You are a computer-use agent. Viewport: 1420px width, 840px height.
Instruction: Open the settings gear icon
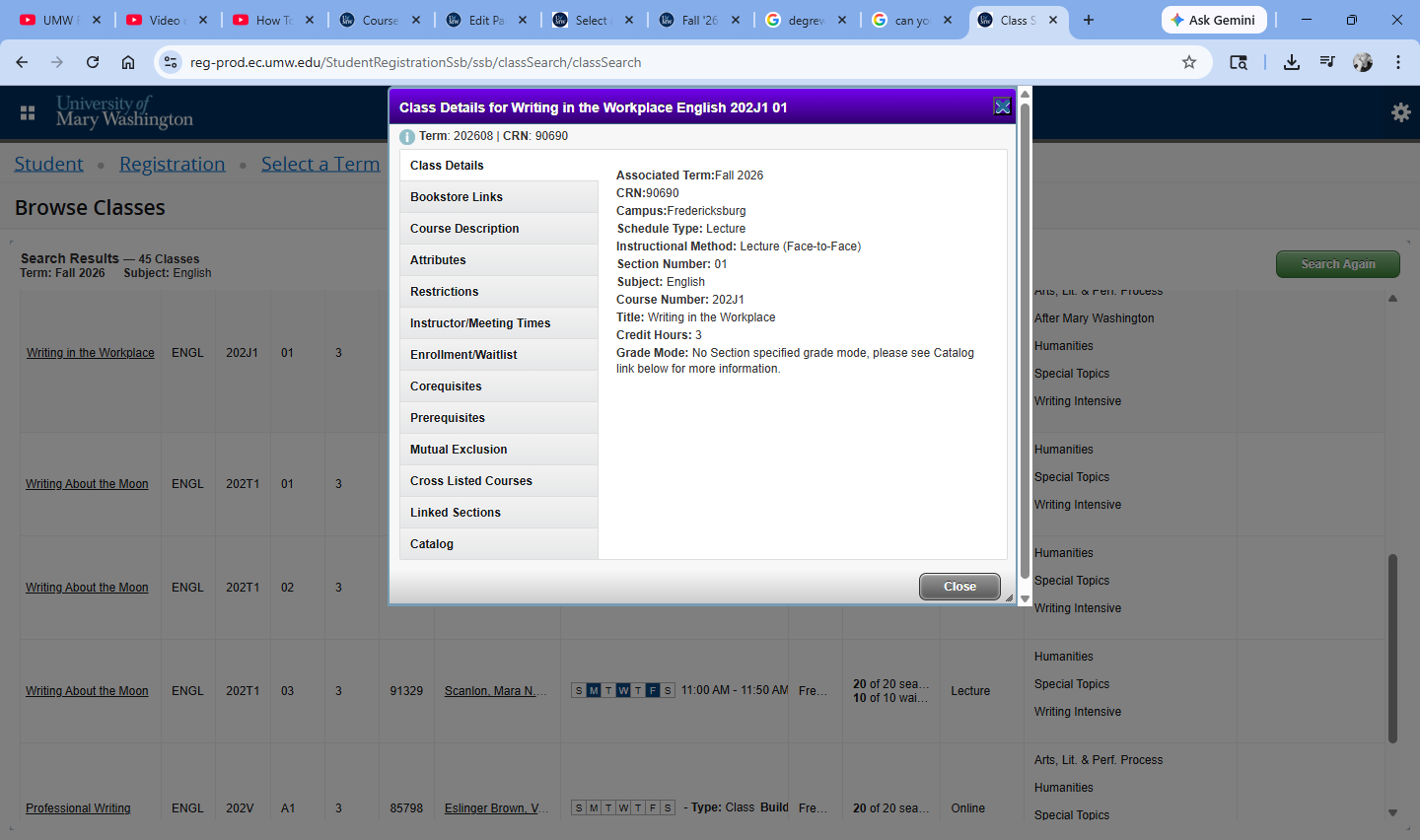pyautogui.click(x=1400, y=112)
